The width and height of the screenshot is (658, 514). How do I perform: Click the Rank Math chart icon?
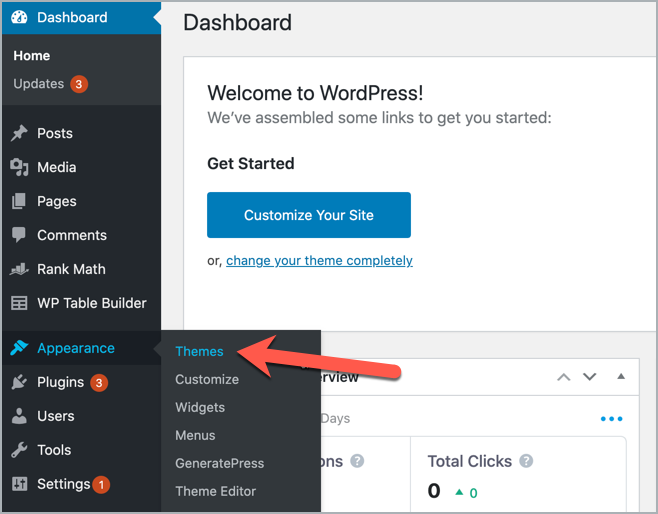[19, 269]
